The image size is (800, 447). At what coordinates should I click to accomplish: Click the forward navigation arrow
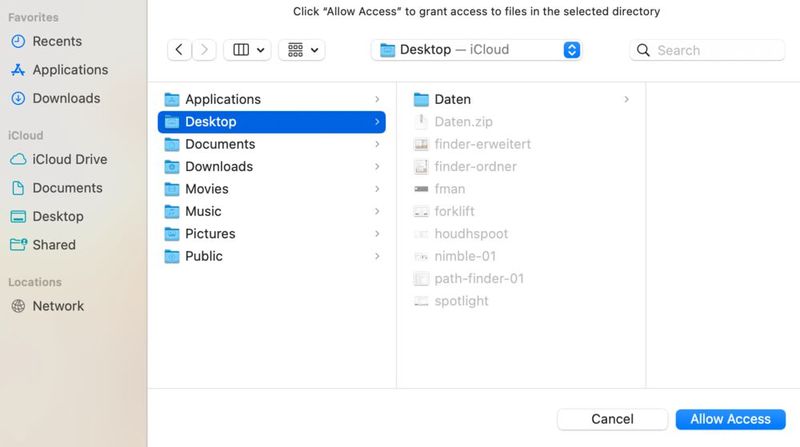(x=204, y=50)
